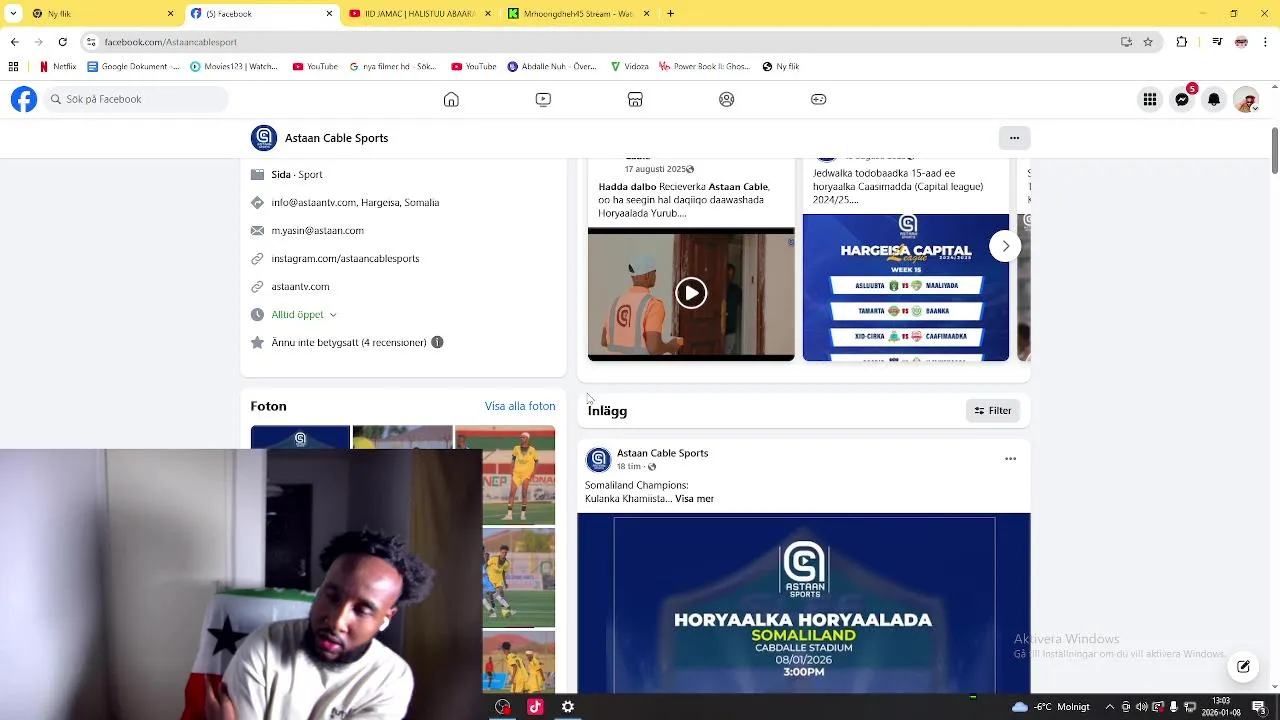The width and height of the screenshot is (1280, 720).
Task: Open the Facebook Gaming icon
Action: (818, 99)
